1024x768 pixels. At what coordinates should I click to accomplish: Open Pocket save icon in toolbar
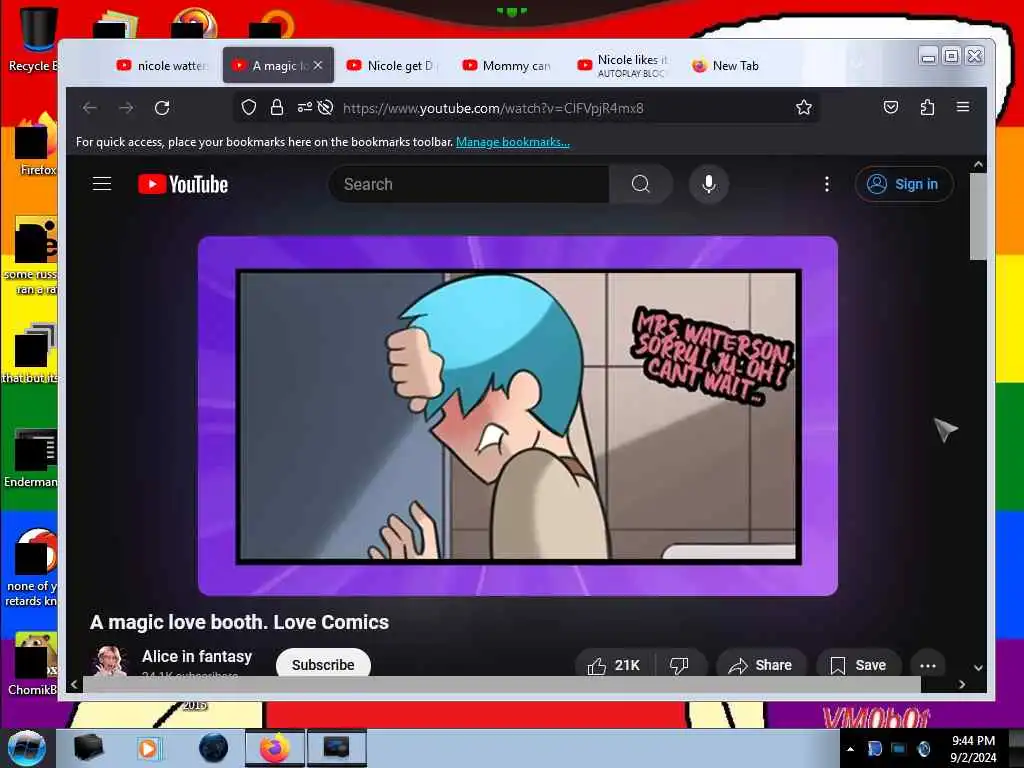891,107
